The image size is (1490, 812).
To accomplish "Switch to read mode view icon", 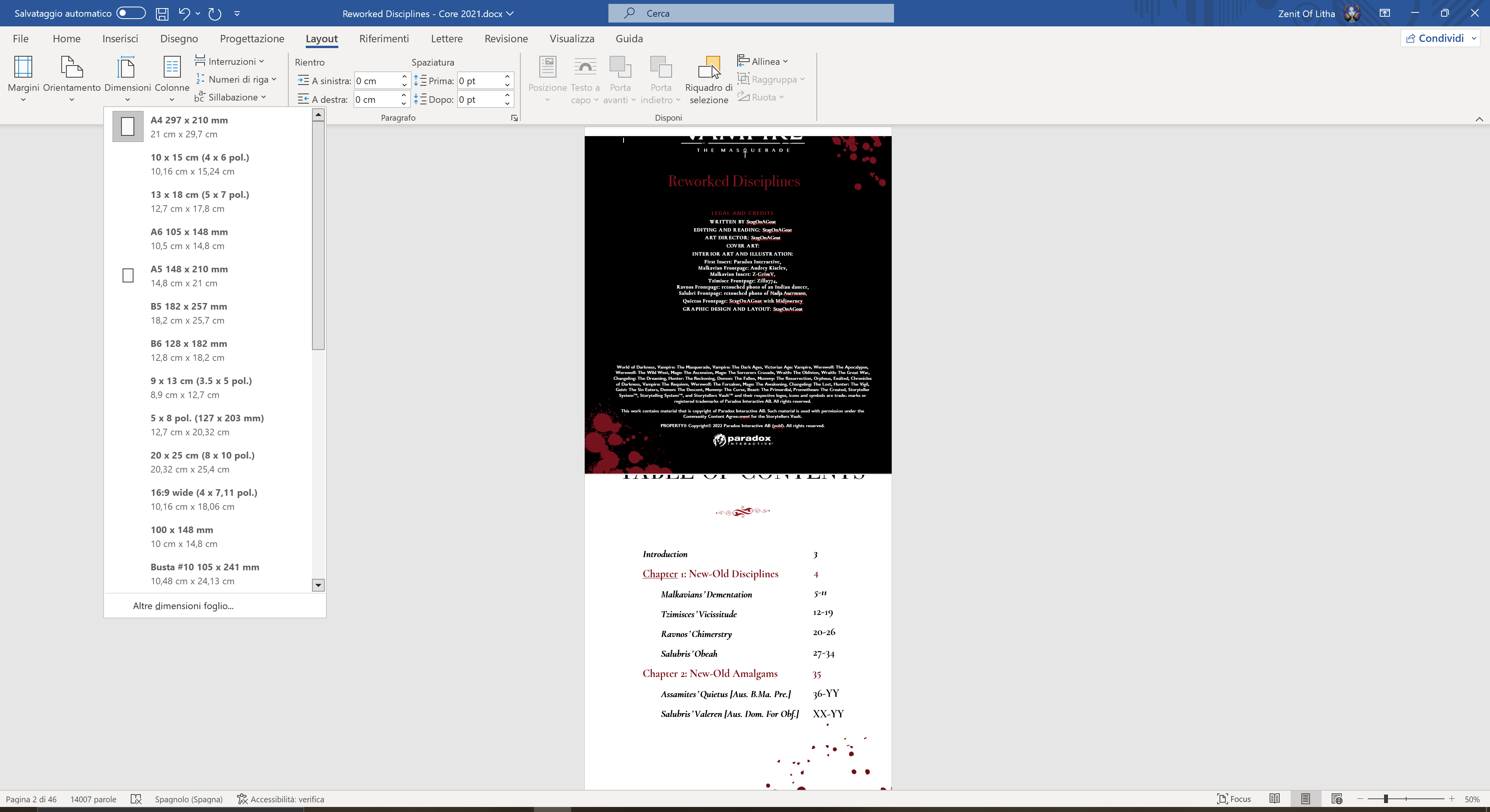I will point(1274,799).
